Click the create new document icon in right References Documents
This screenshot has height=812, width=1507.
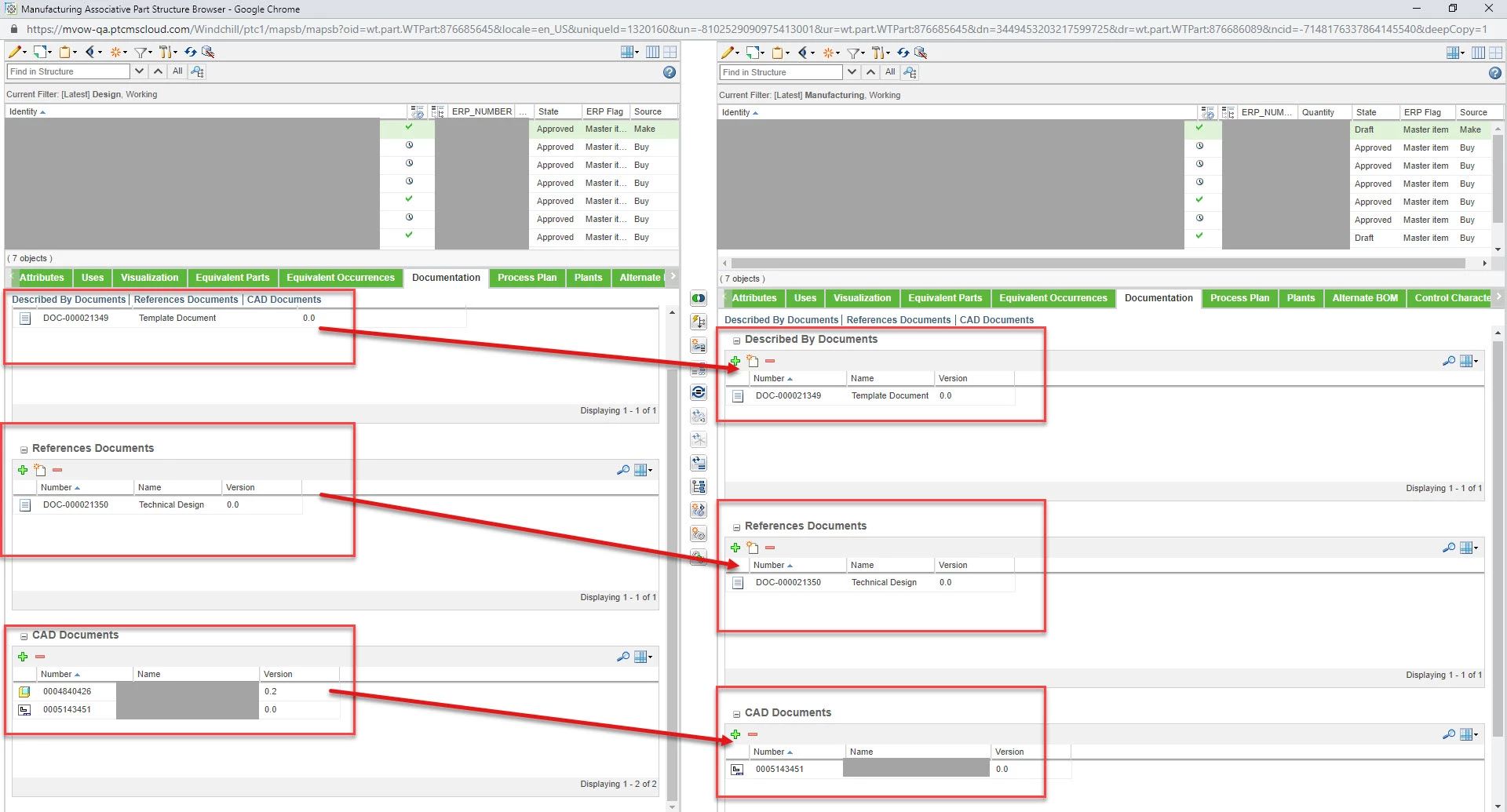tap(753, 548)
